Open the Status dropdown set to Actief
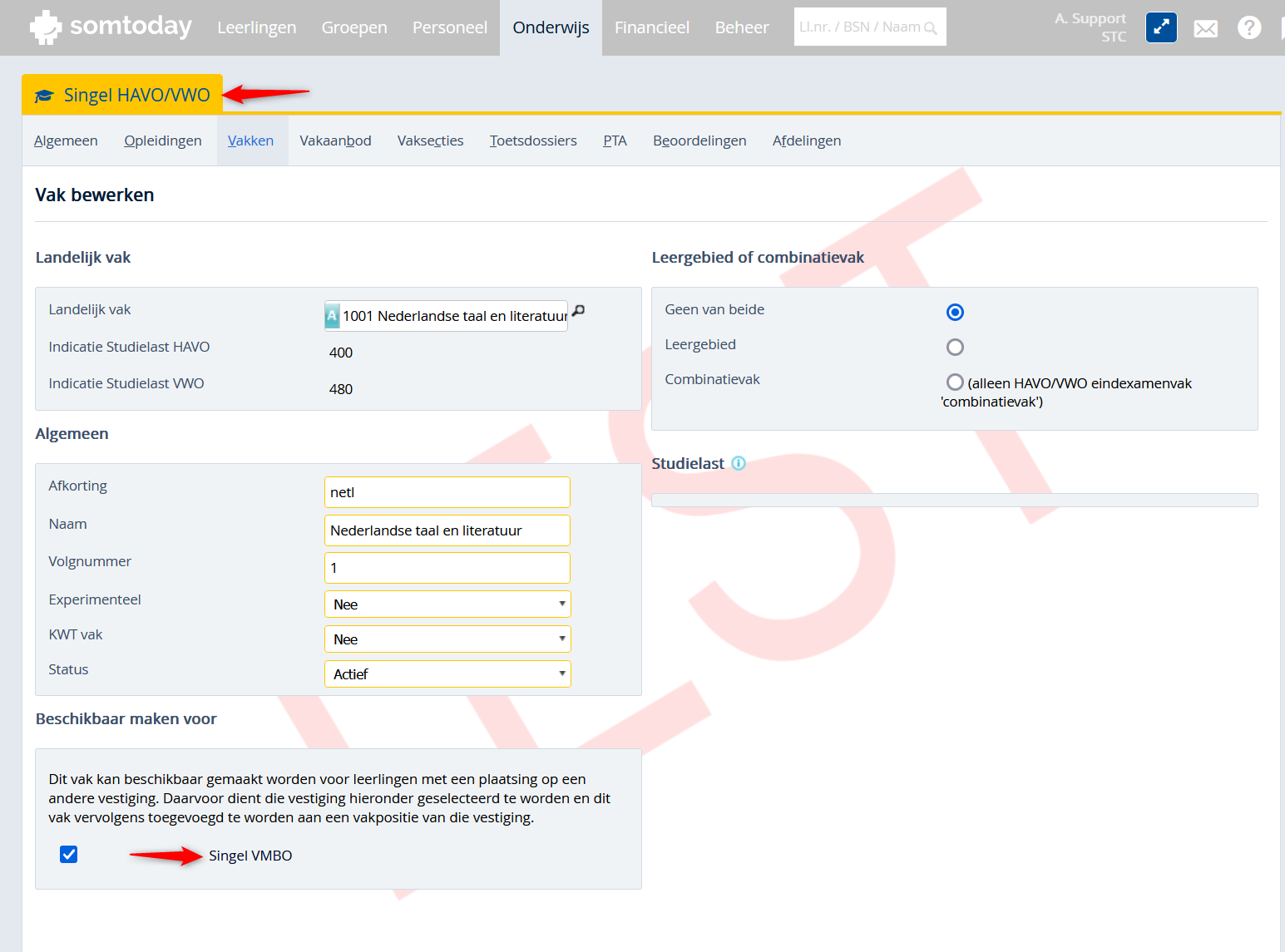The image size is (1285, 952). tap(447, 674)
